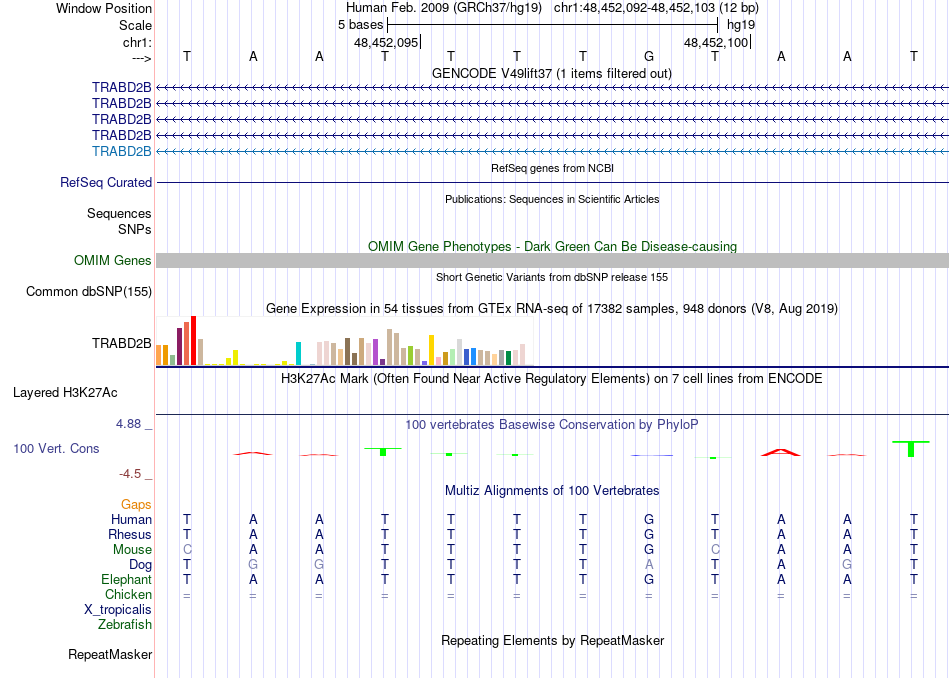Click the H3K27Ac Mark track title

tap(551, 379)
